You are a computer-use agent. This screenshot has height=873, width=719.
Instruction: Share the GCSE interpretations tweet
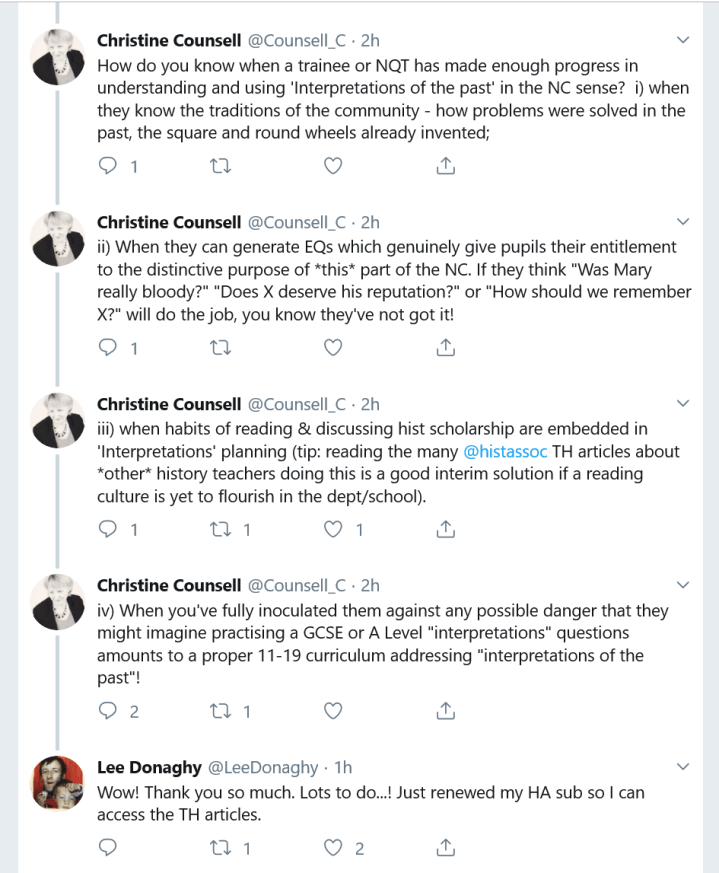[x=447, y=711]
